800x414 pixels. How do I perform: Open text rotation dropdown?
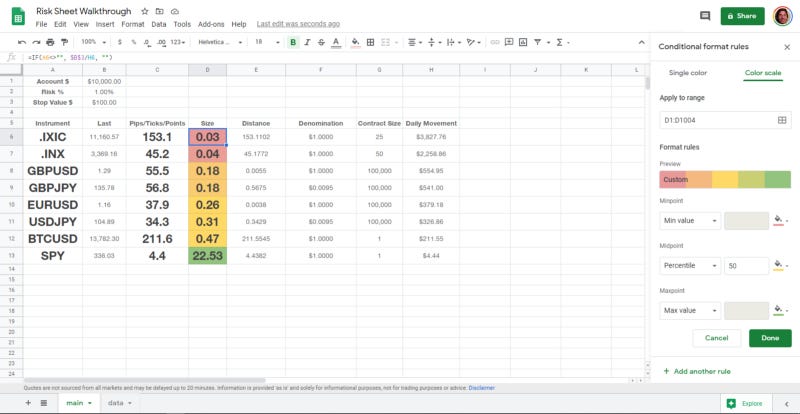[472, 42]
